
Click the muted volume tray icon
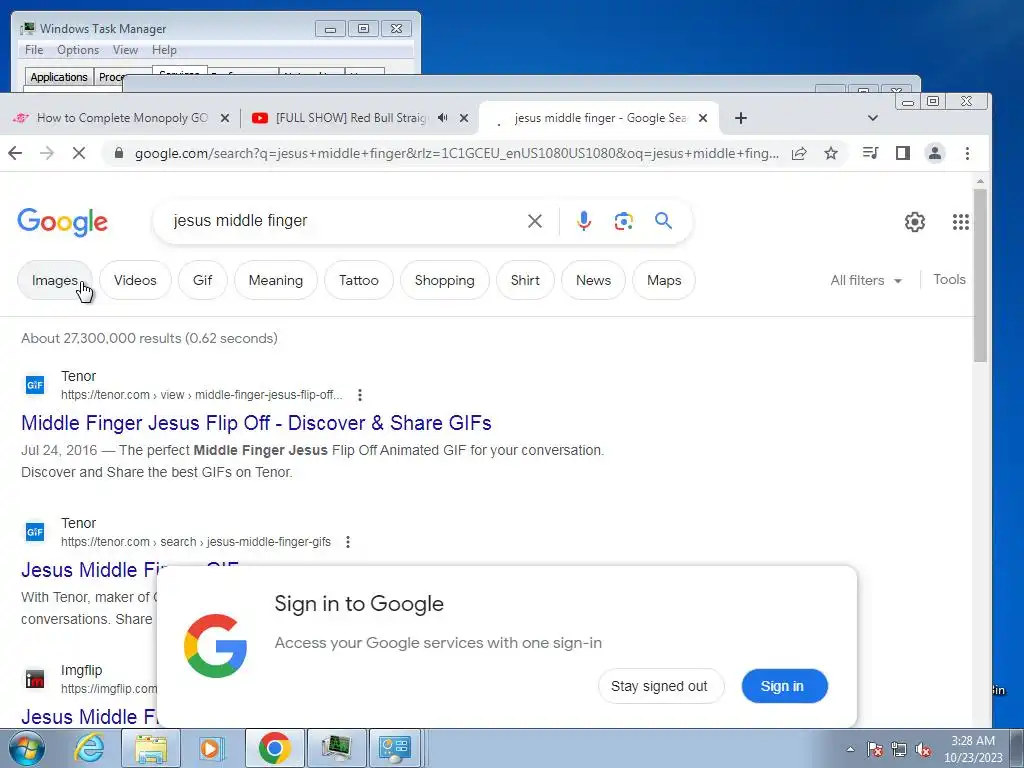coord(923,750)
